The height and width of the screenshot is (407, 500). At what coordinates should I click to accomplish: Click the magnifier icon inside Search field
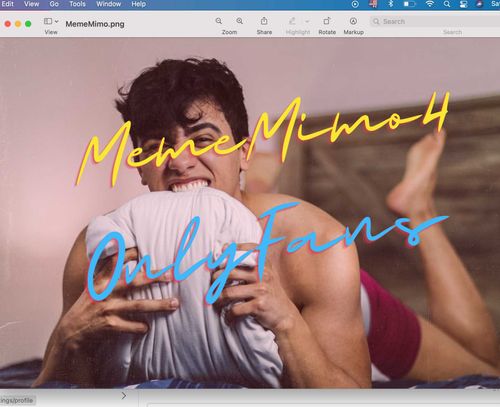(376, 21)
